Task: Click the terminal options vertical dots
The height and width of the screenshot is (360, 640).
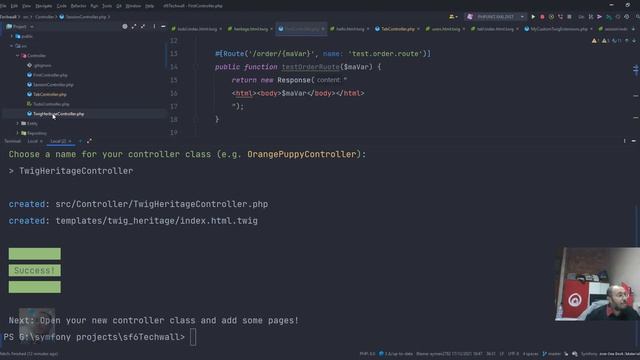Action: [624, 141]
